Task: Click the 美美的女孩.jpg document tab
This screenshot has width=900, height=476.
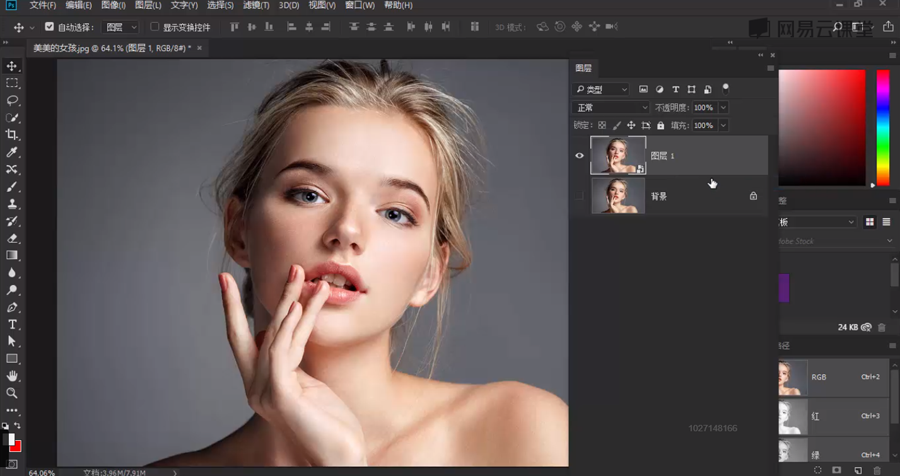Action: tap(110, 47)
